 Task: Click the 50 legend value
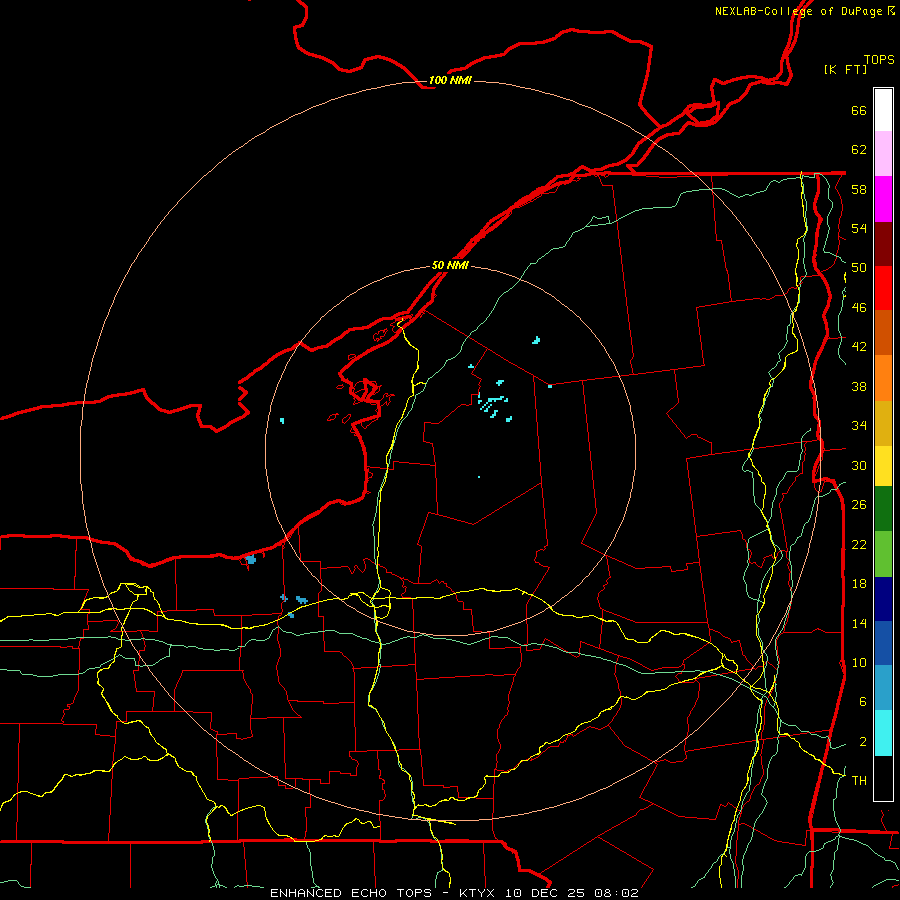(859, 268)
